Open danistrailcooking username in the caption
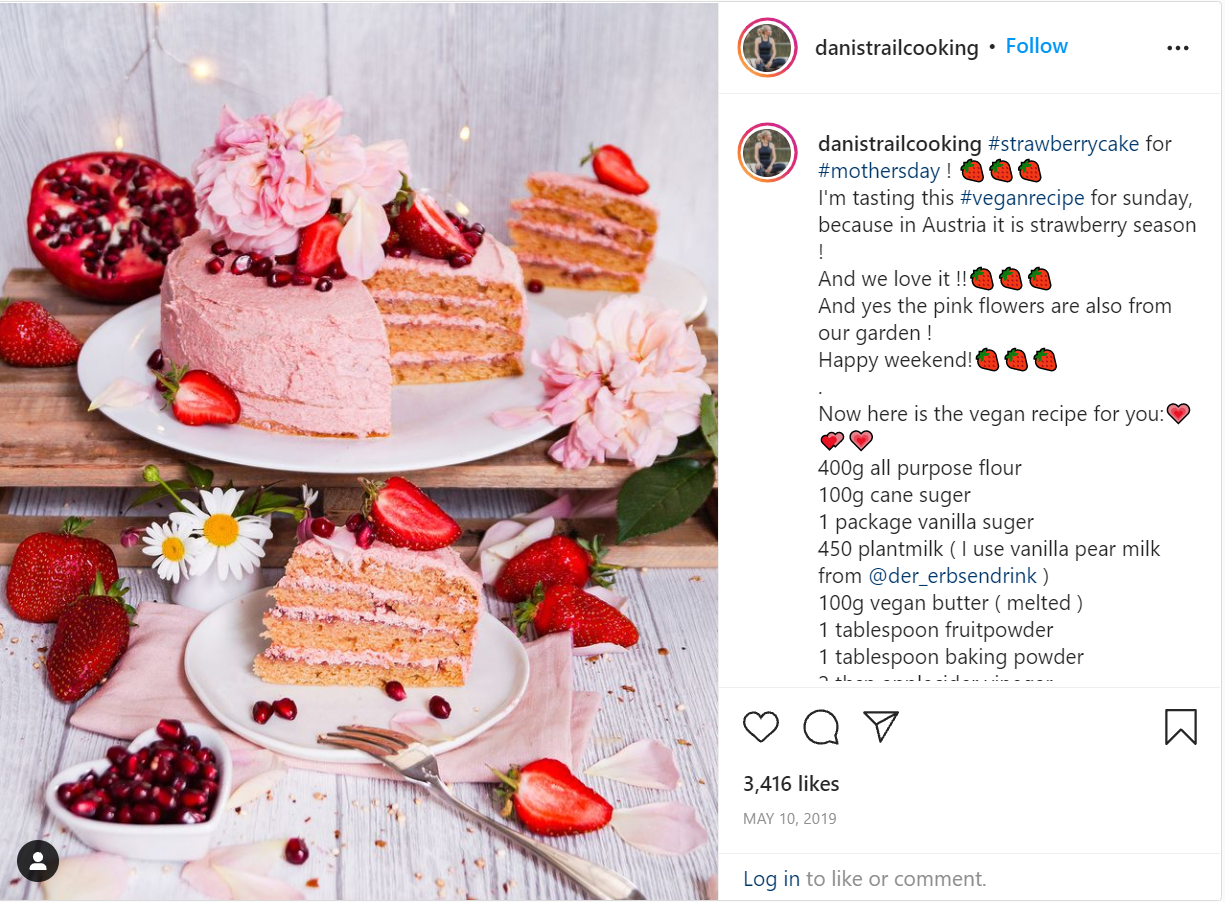The height and width of the screenshot is (902, 1225). pyautogui.click(x=900, y=144)
